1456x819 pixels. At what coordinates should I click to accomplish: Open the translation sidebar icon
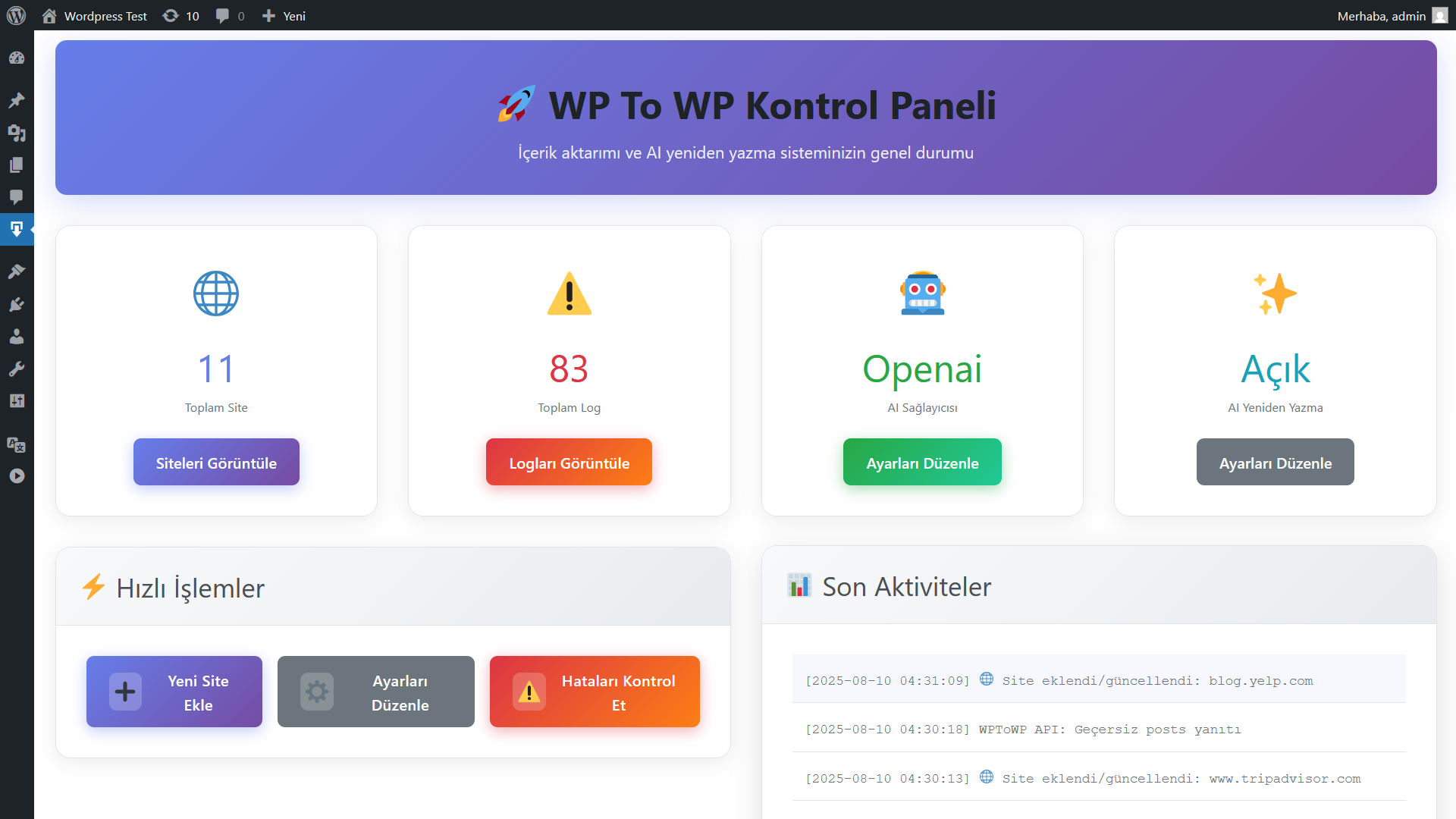pyautogui.click(x=17, y=444)
